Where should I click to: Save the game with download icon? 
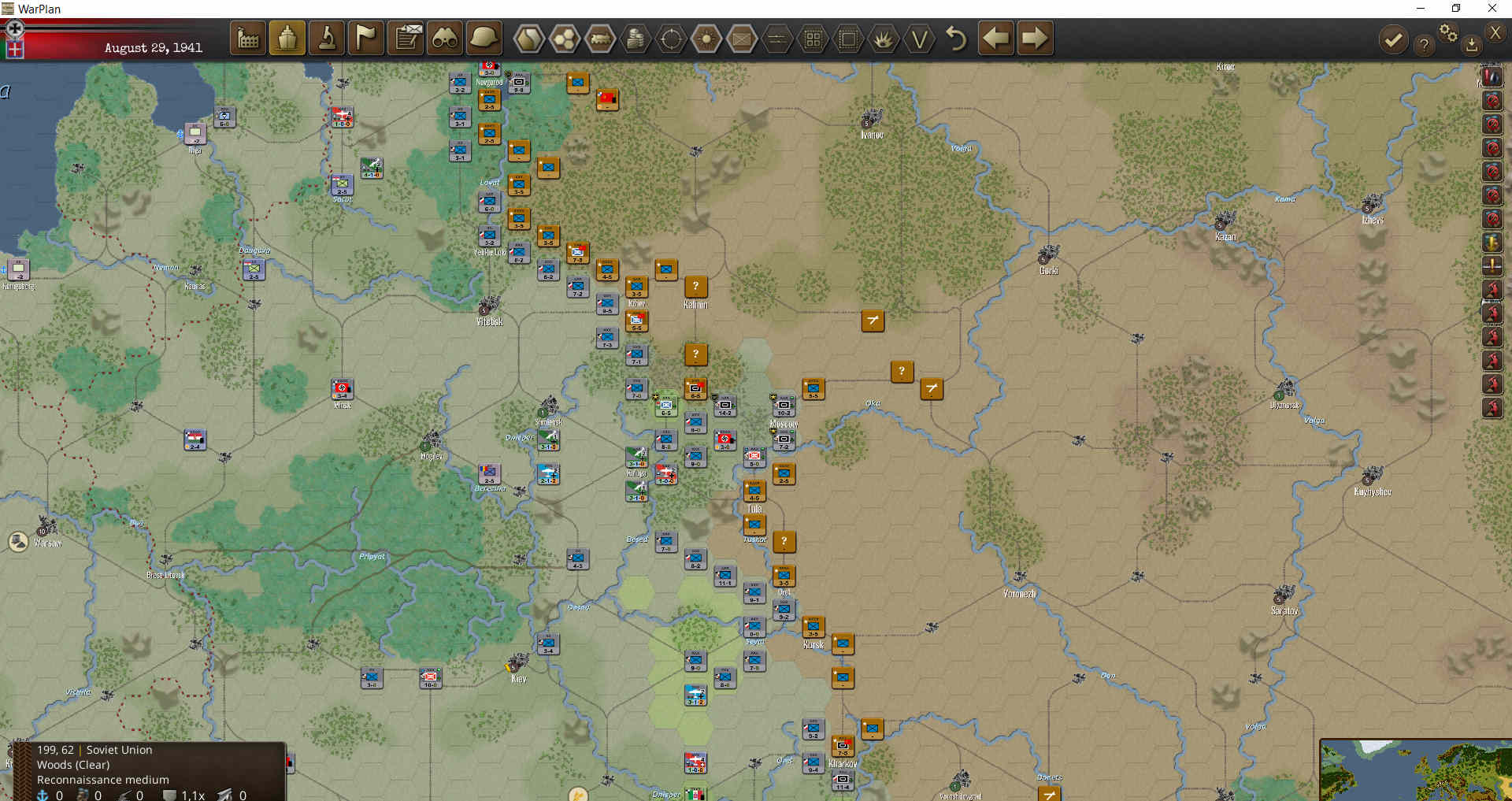[1471, 45]
